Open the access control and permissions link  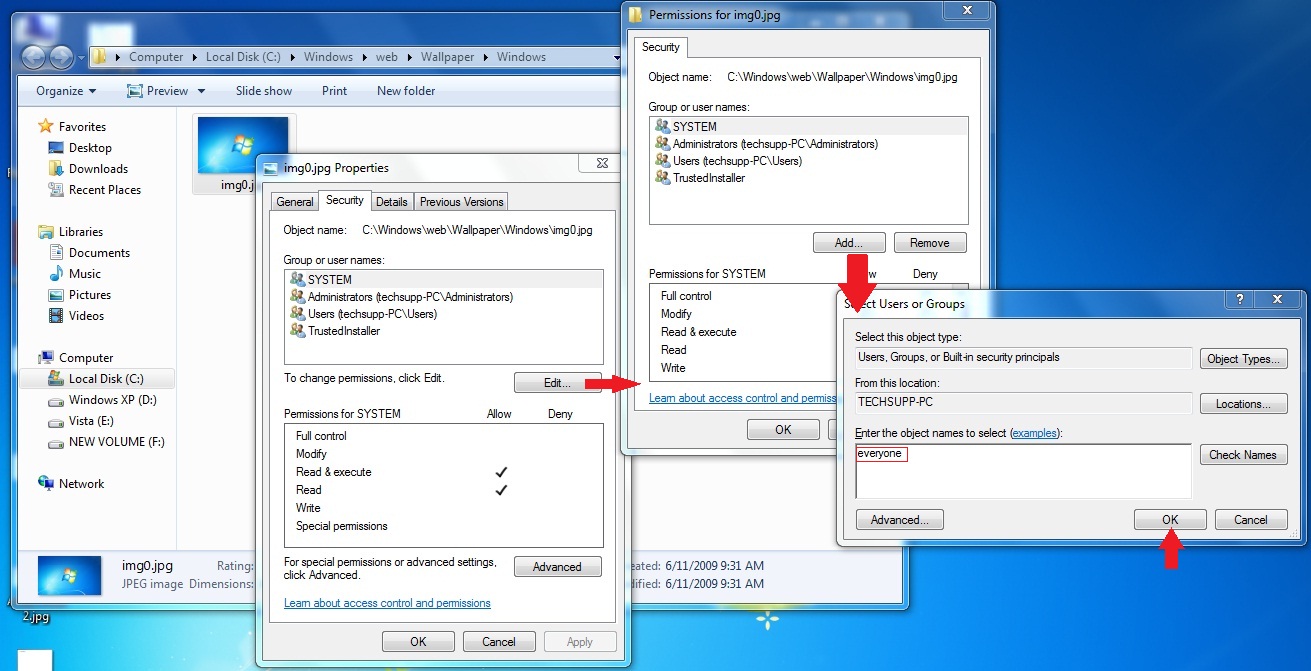click(387, 603)
